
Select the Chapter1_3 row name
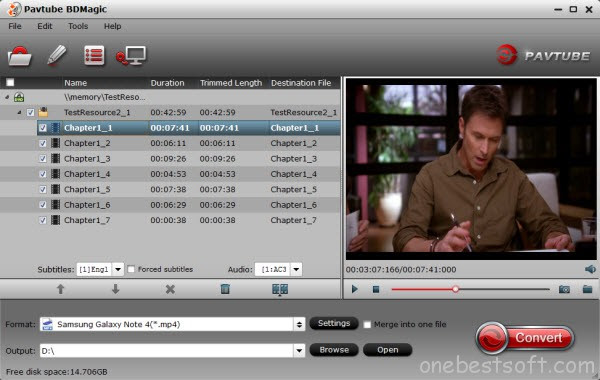pos(87,158)
